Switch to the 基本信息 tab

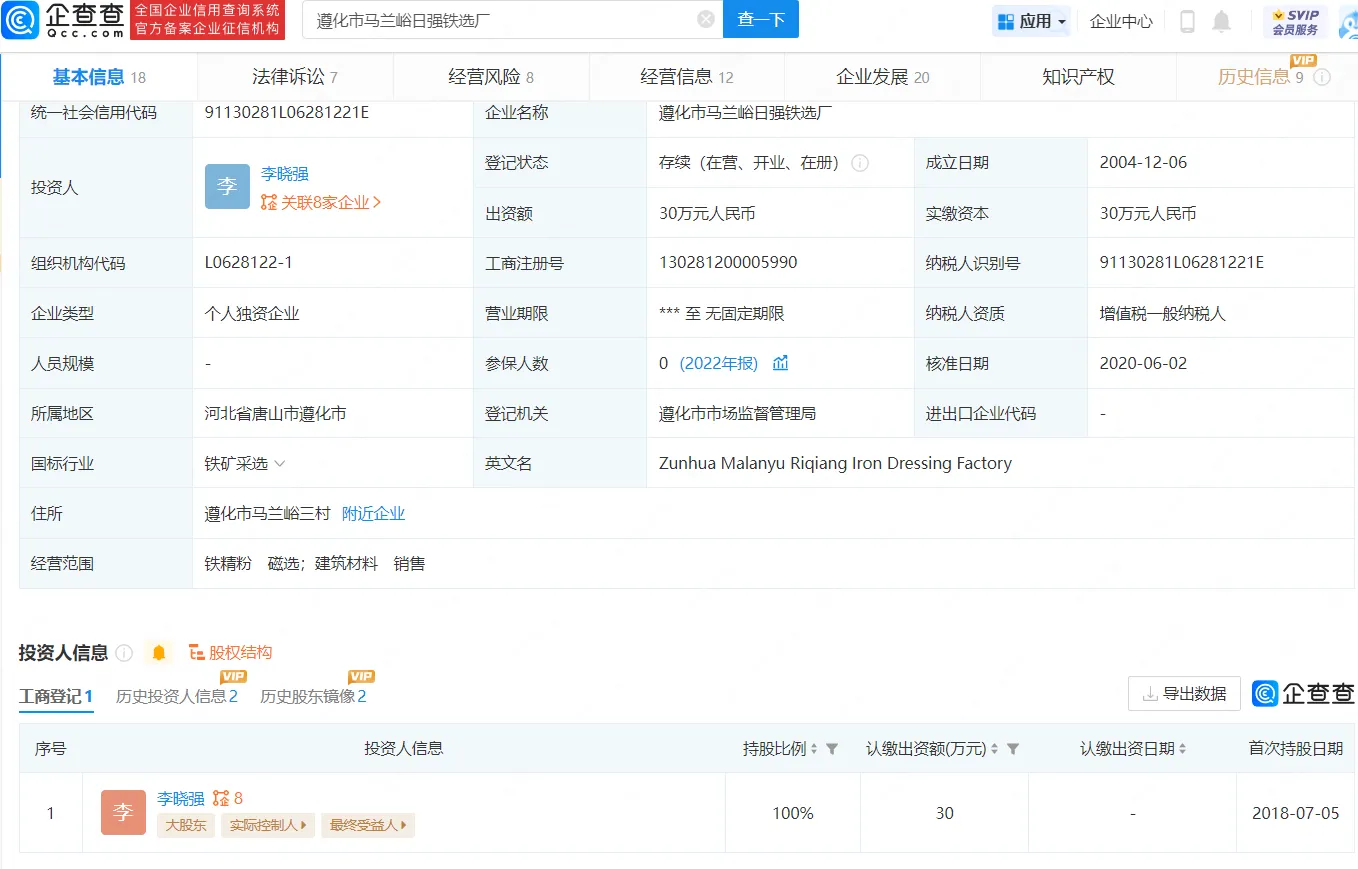(99, 77)
